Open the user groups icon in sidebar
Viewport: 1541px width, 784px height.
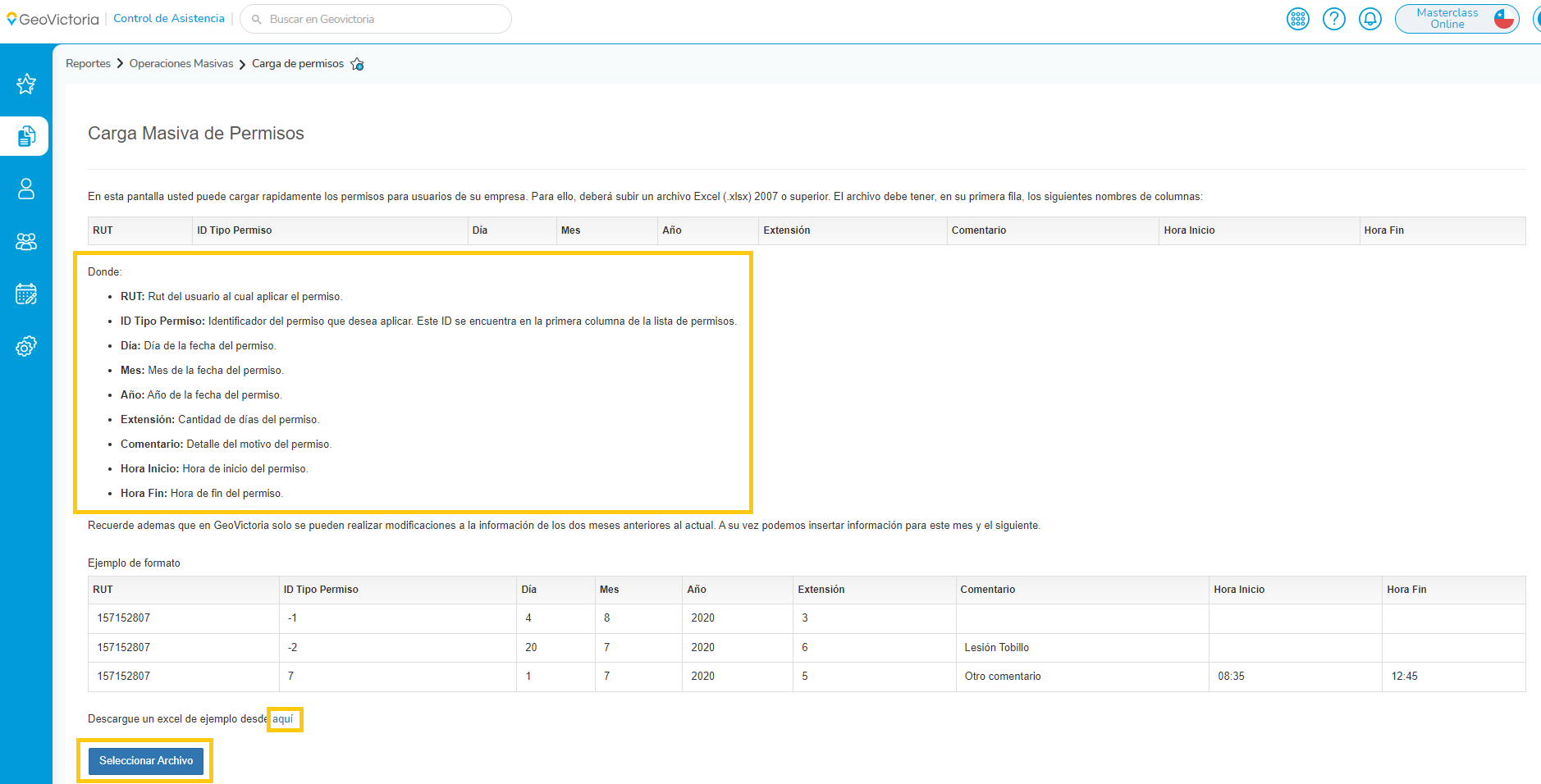[26, 241]
